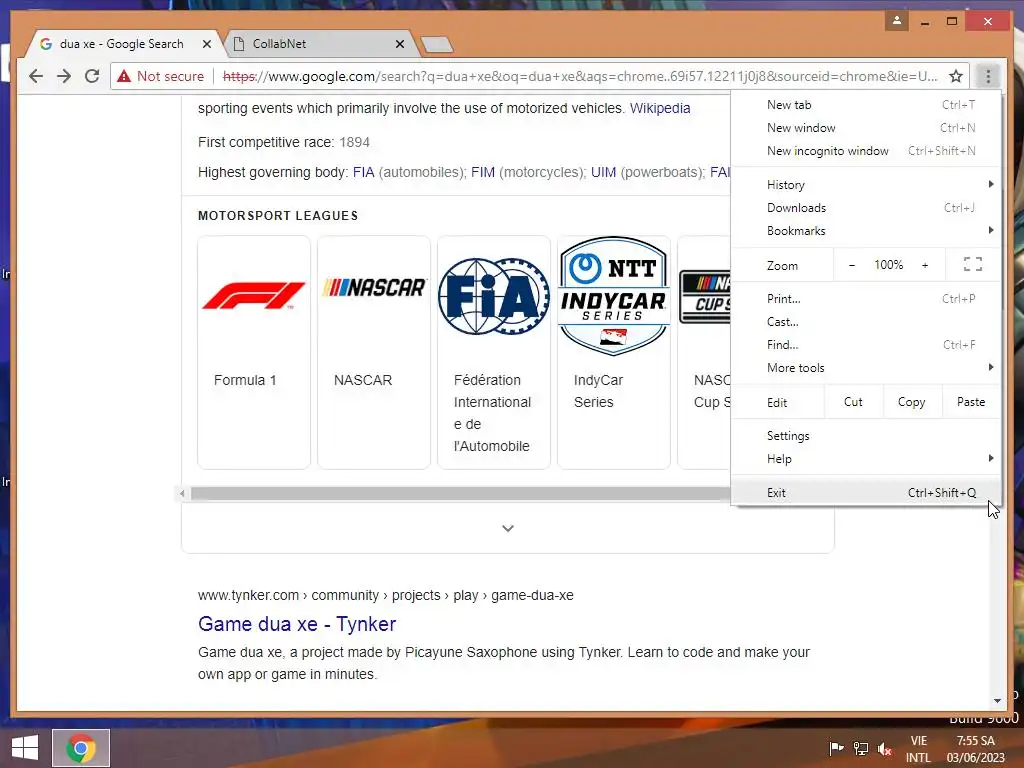1024x768 pixels.
Task: Click Copy in the Edit row
Action: [x=912, y=402]
